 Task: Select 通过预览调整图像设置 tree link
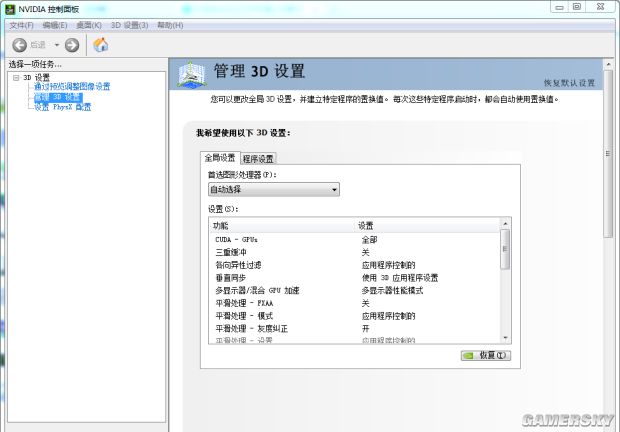click(72, 87)
